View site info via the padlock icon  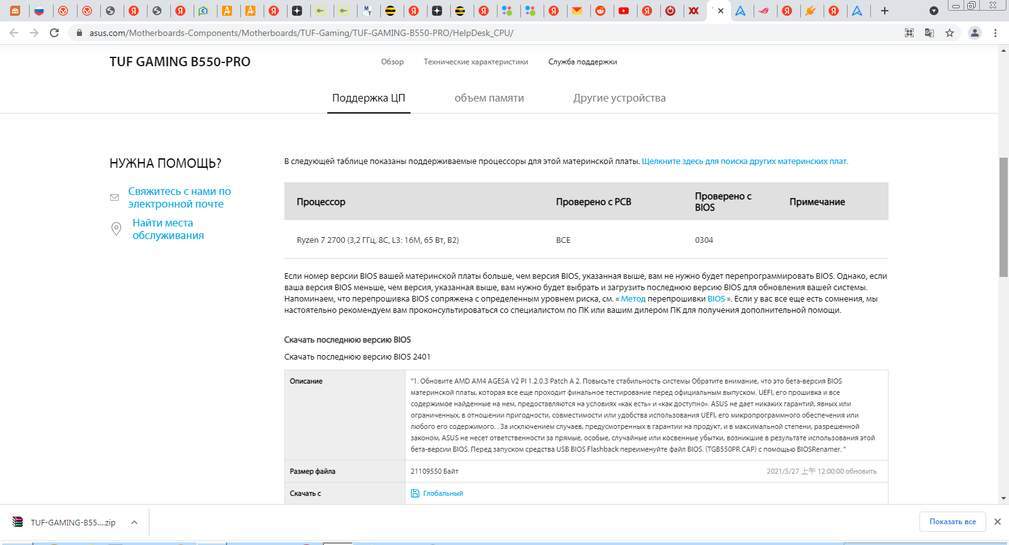pyautogui.click(x=79, y=33)
